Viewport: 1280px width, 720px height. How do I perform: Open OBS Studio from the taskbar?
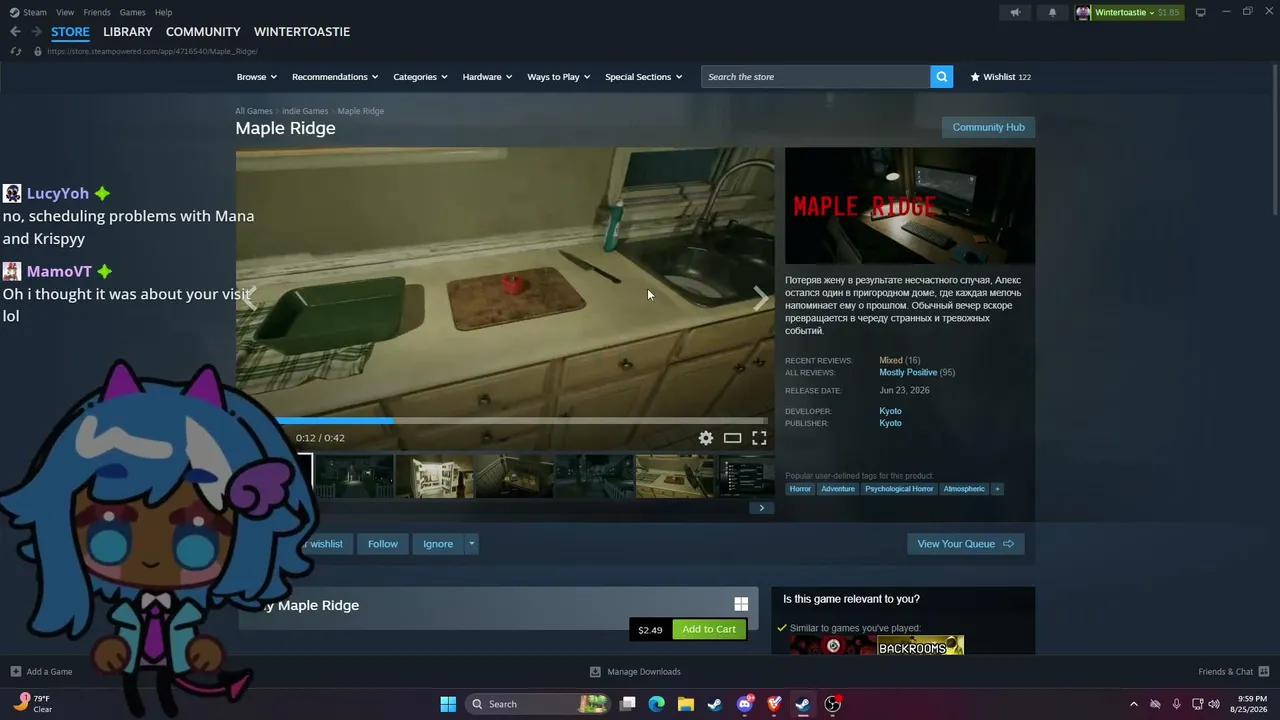coord(832,704)
